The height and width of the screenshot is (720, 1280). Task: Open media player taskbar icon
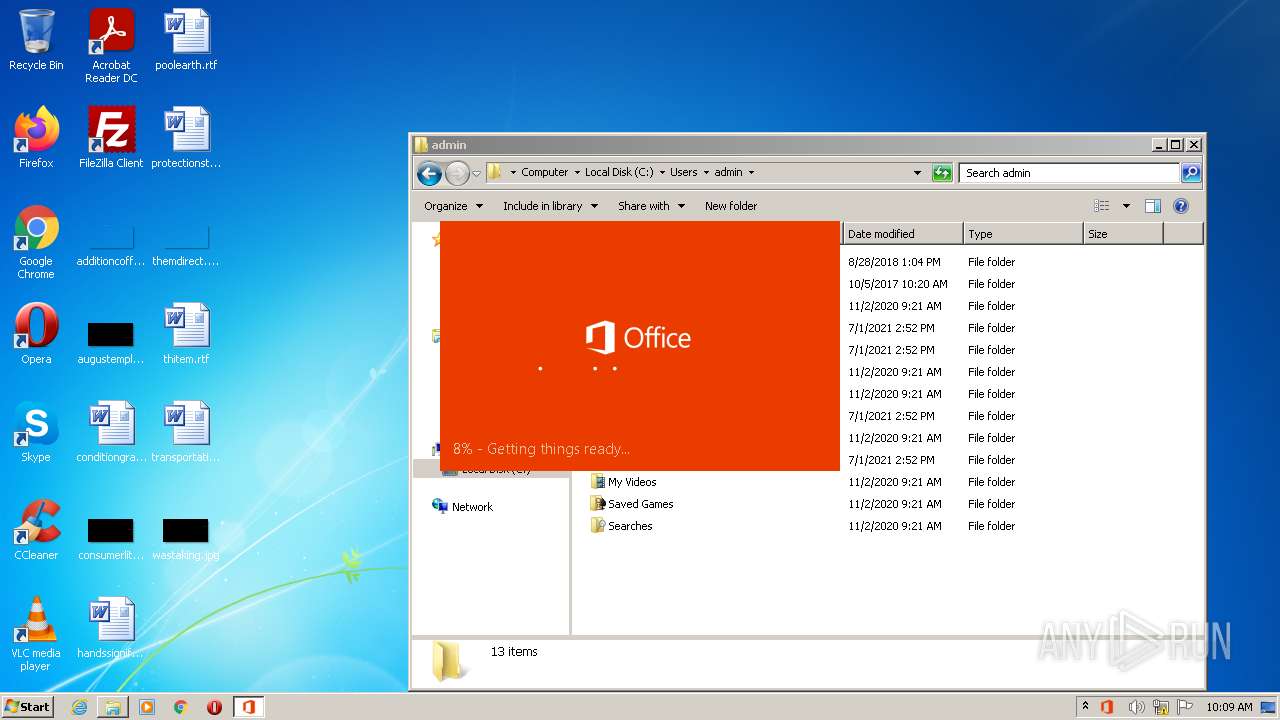point(147,707)
